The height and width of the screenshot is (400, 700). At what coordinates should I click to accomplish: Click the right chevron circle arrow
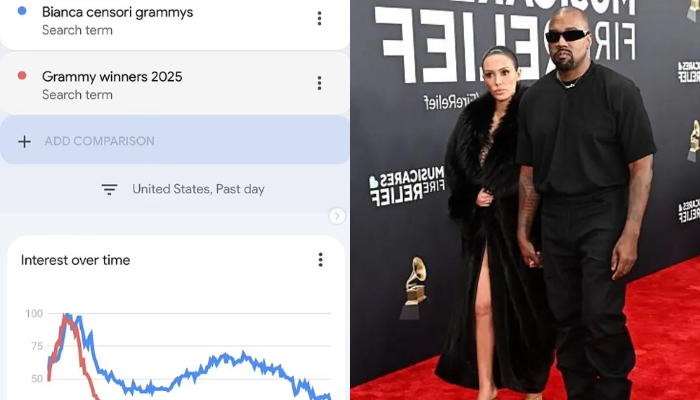337,216
